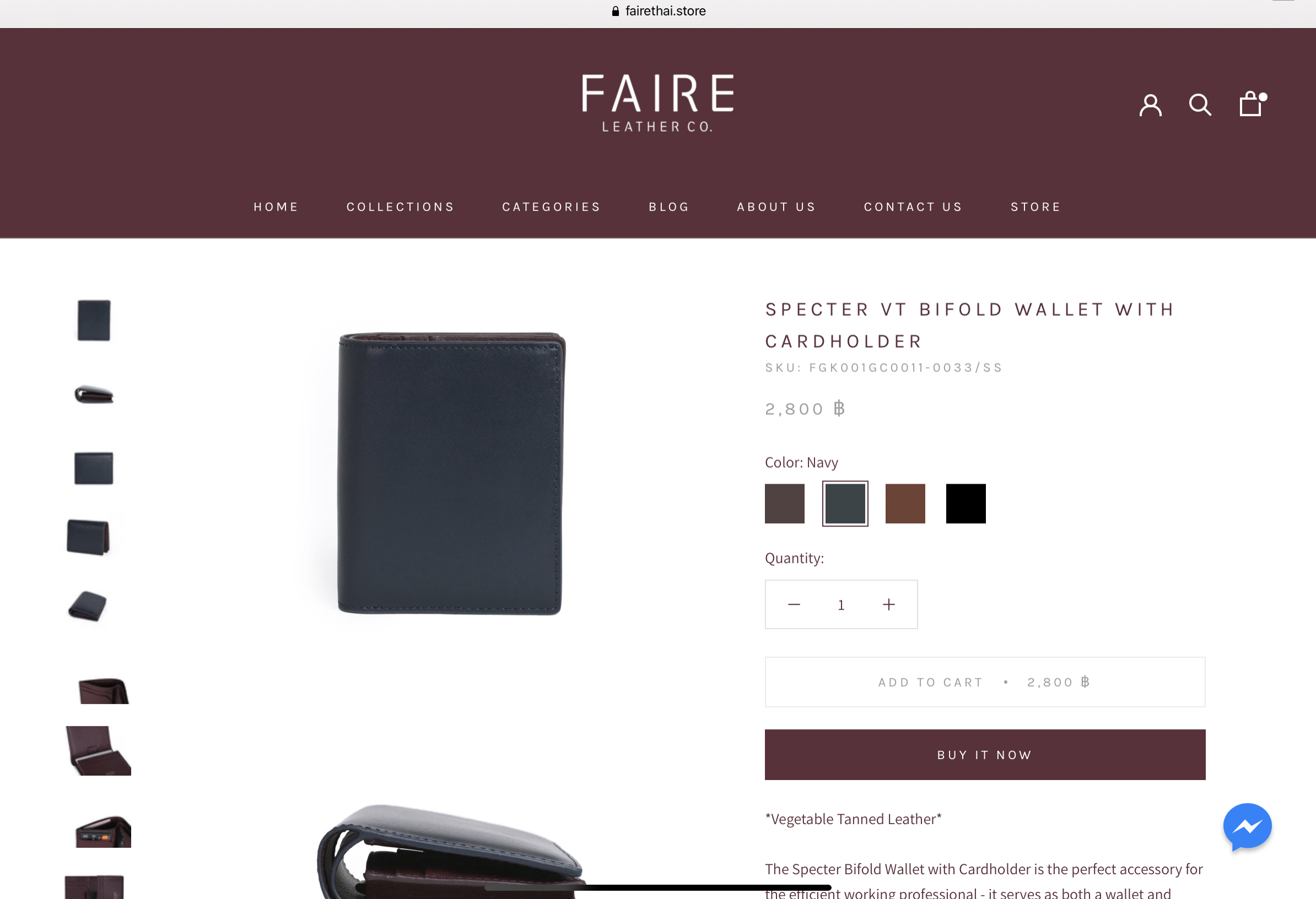Open the About Us page
Screen dimensions: 1316x899
(776, 207)
